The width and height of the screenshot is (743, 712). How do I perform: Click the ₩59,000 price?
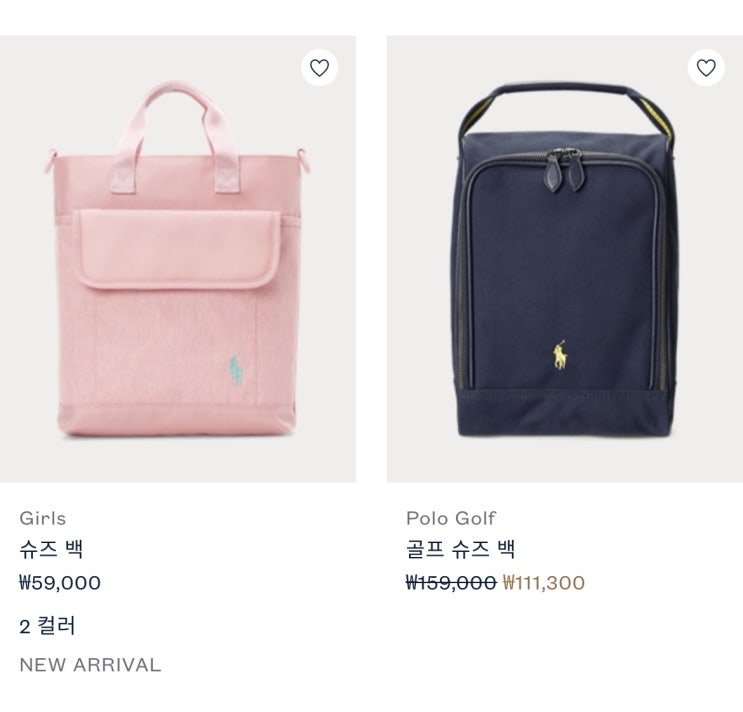tap(60, 583)
